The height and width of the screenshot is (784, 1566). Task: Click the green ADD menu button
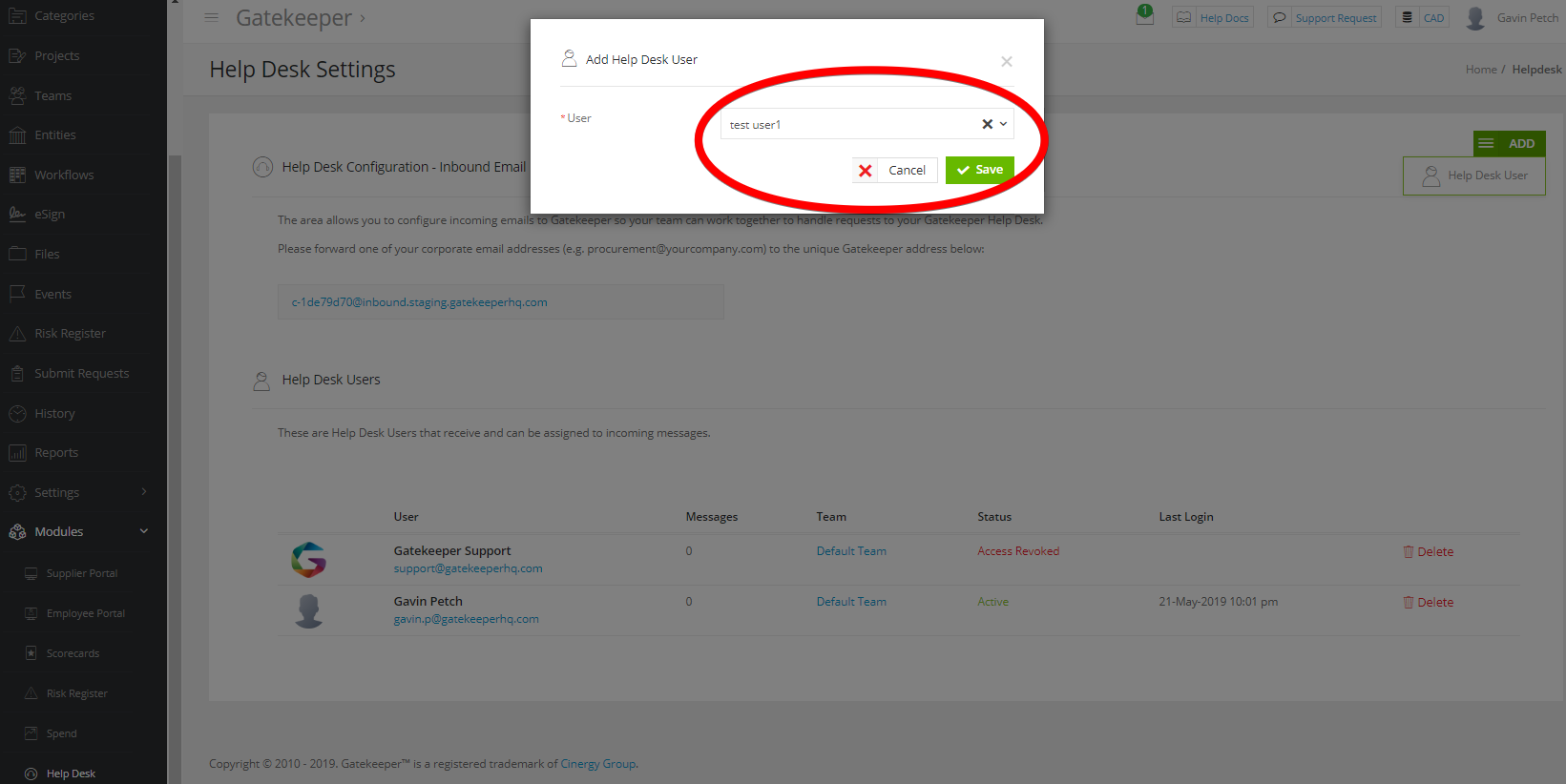(x=1509, y=144)
